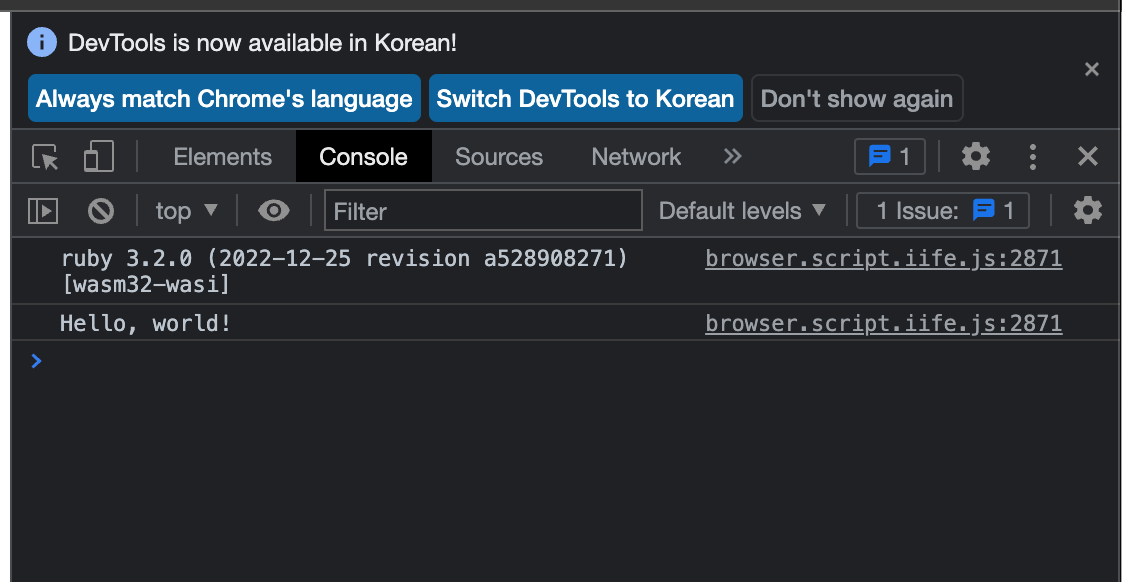
Task: Open browser.script.iife.js:2871 link on Hello, world! row
Action: click(x=884, y=324)
